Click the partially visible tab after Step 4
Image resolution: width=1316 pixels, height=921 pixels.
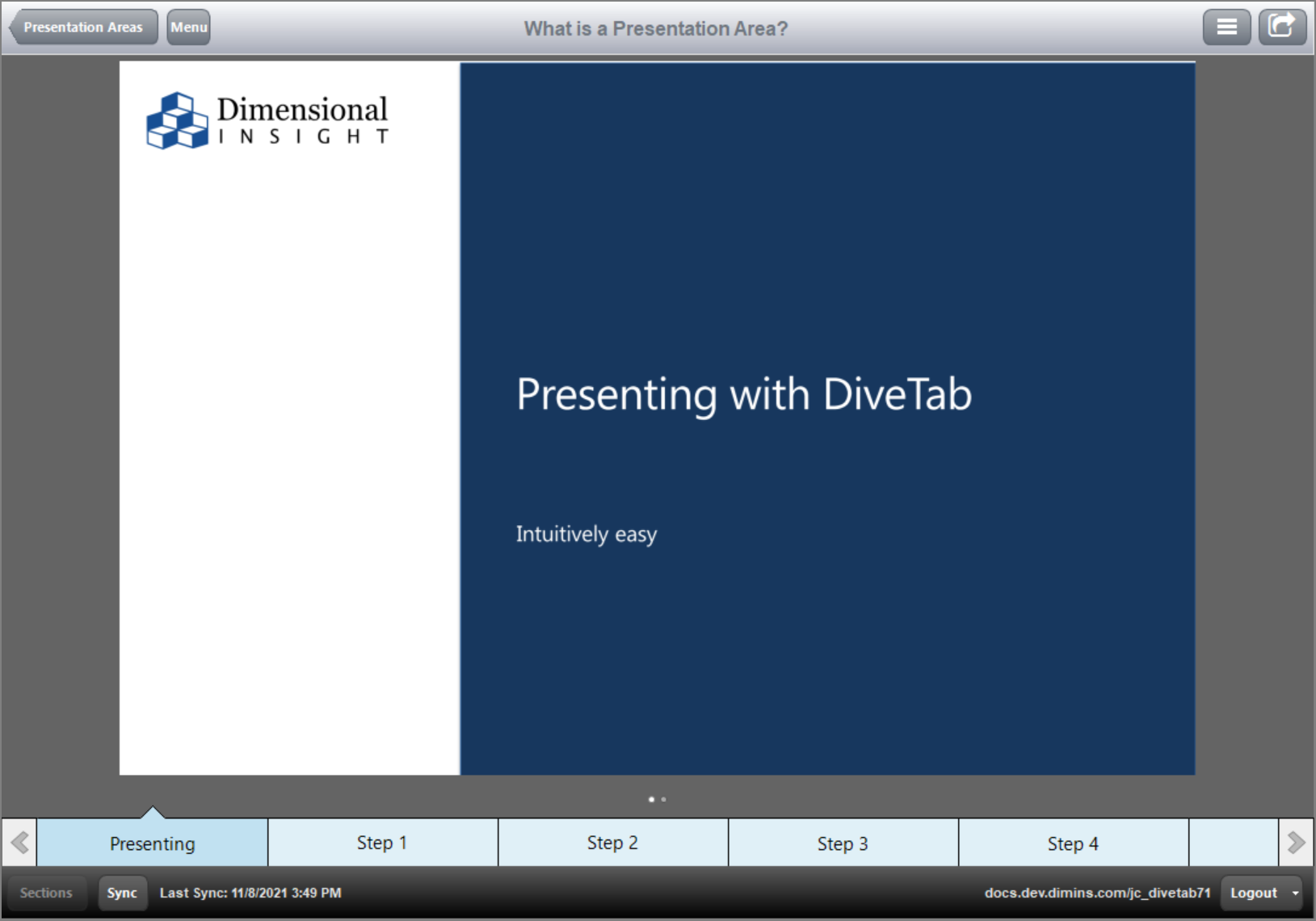pos(1233,843)
